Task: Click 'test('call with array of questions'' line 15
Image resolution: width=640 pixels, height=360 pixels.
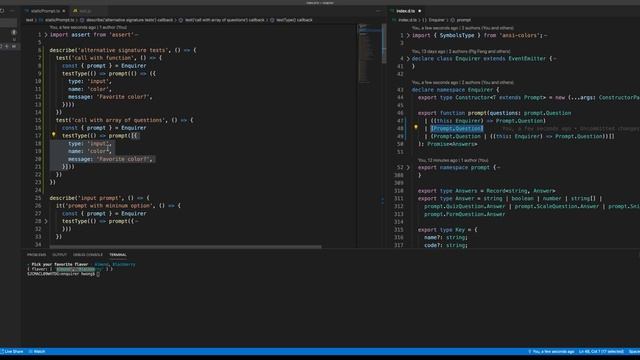Action: tap(125, 120)
